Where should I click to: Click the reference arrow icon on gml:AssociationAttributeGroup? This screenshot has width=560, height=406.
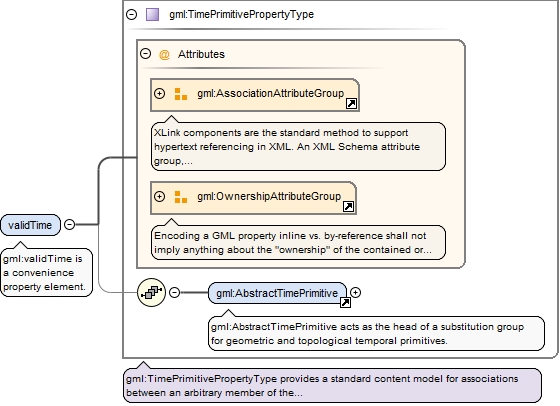tap(351, 104)
